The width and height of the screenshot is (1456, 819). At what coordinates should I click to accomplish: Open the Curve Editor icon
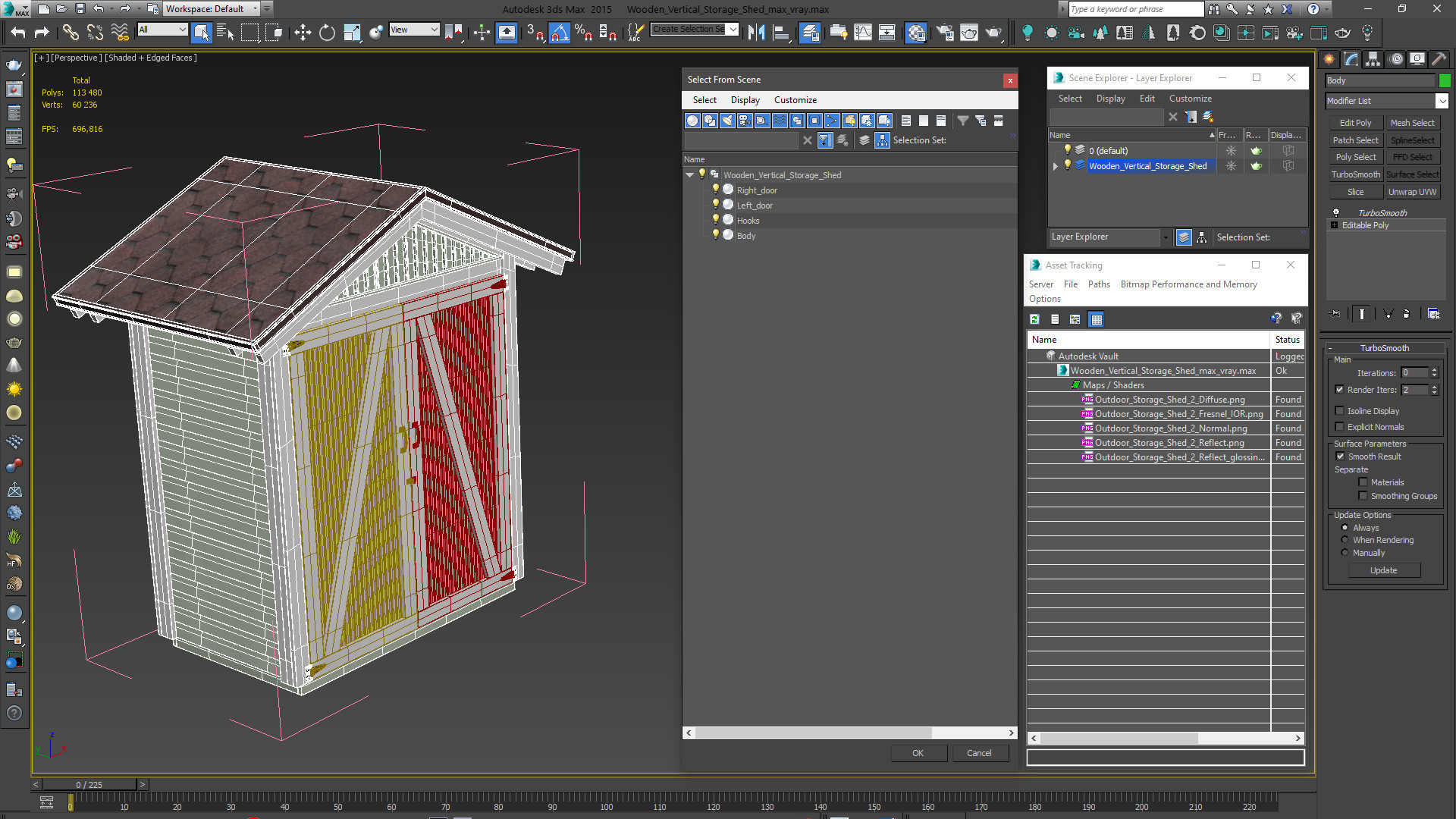click(863, 32)
